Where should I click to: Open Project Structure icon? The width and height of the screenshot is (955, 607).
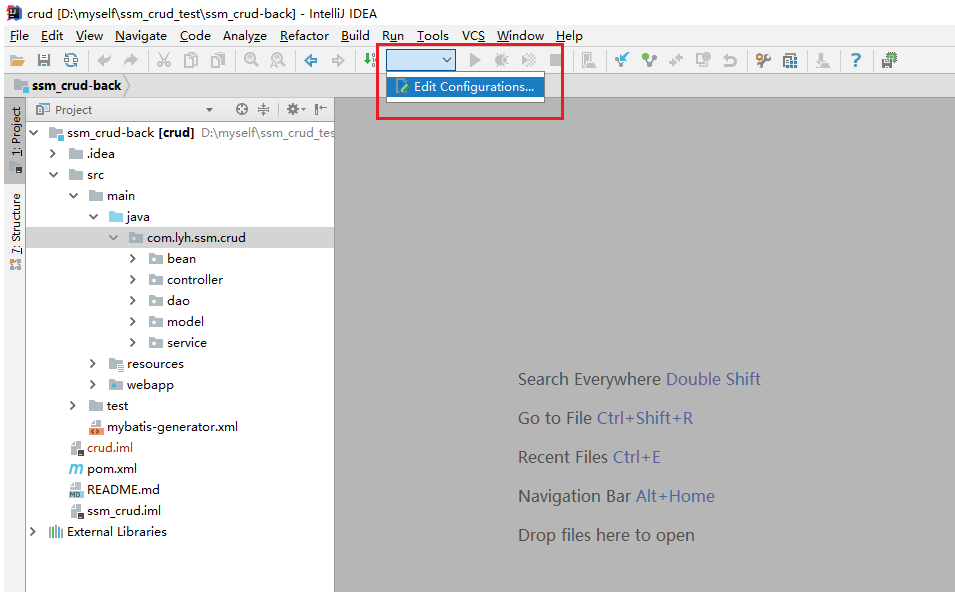point(790,60)
